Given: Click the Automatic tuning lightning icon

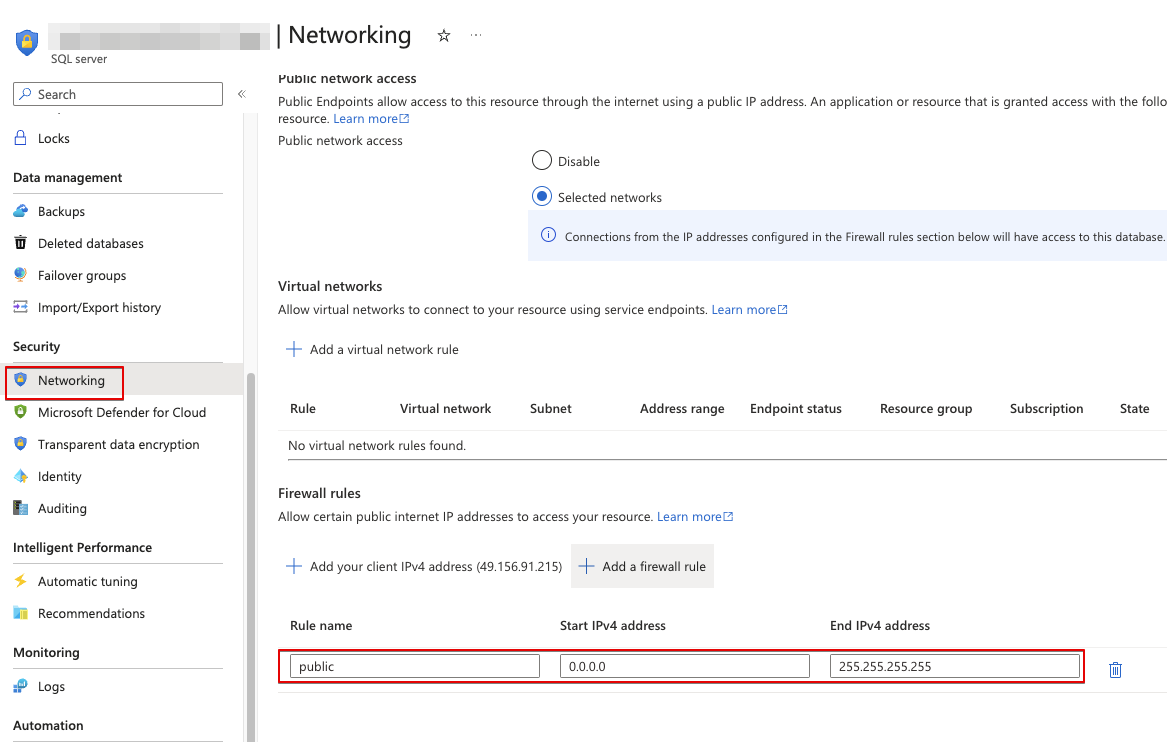Looking at the screenshot, I should click(x=21, y=582).
